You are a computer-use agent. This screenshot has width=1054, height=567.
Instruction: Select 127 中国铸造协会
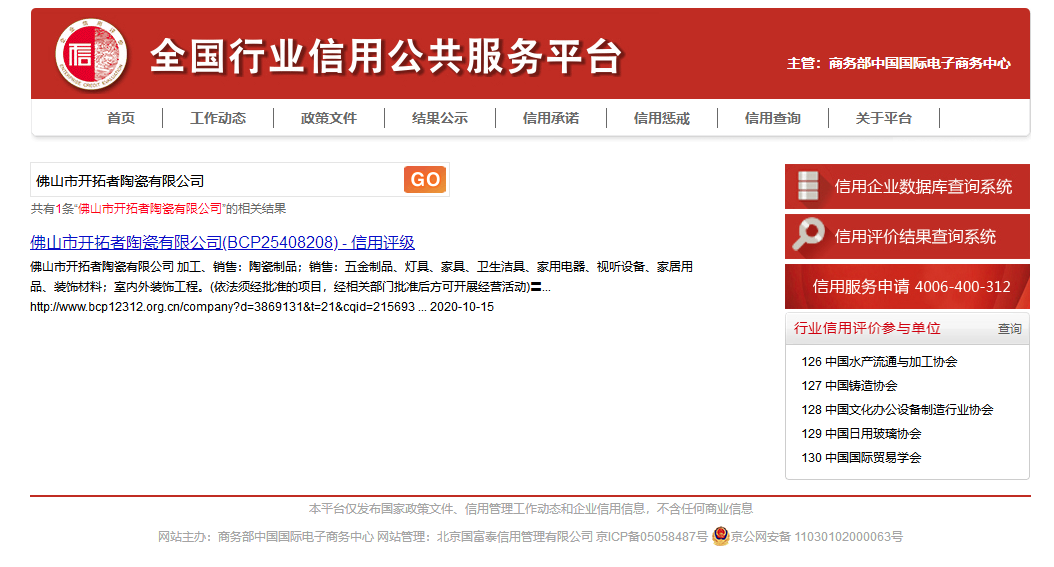849,386
